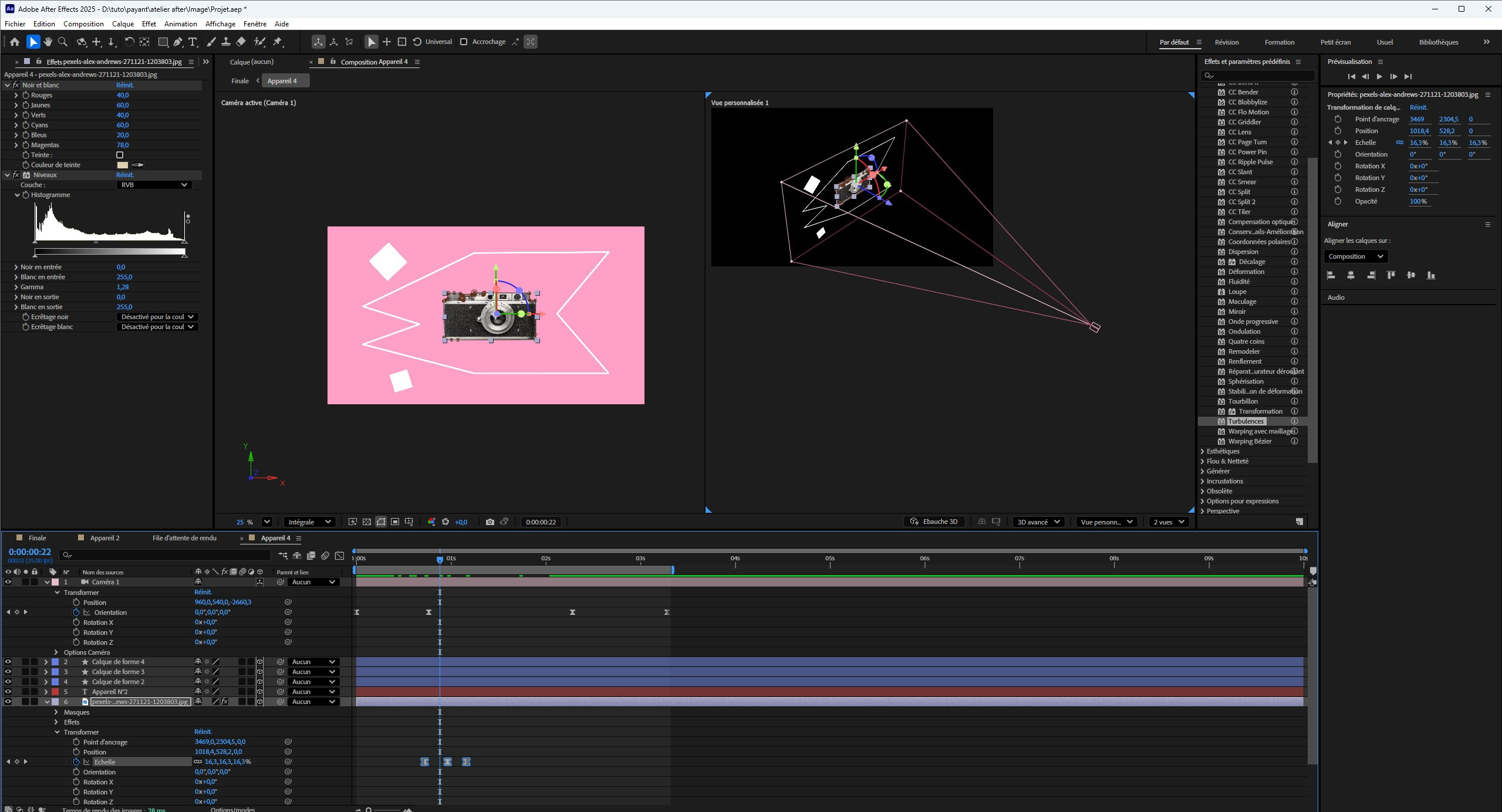Select the Text tool
This screenshot has height=812, width=1502.
coord(193,42)
